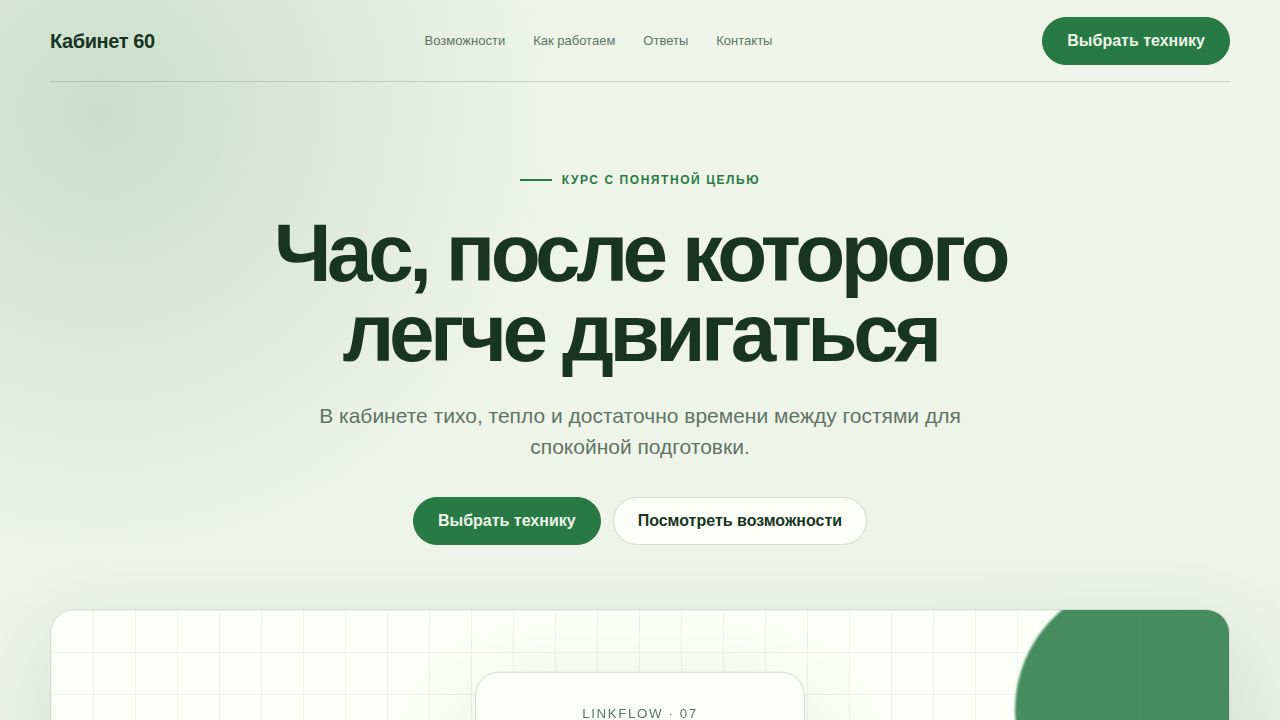Open the Кабинет 60 logo link
This screenshot has height=720, width=1280.
click(102, 41)
